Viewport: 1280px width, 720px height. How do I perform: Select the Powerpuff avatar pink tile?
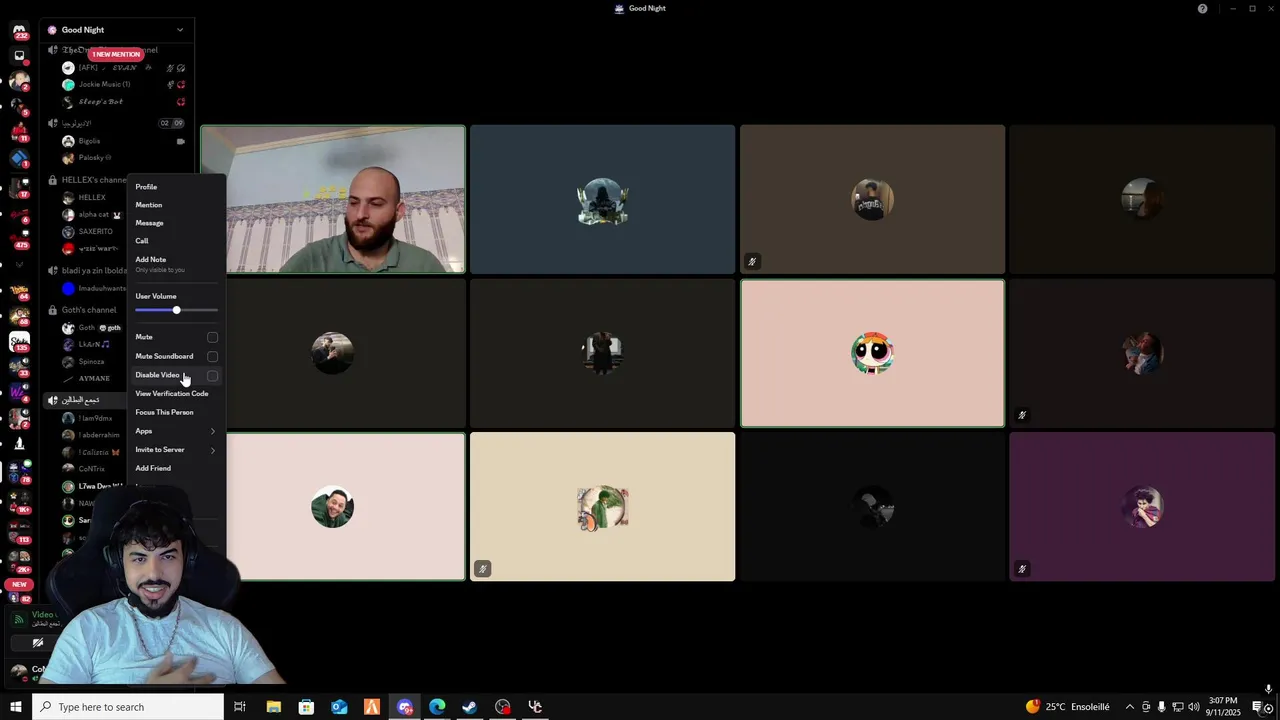click(872, 353)
